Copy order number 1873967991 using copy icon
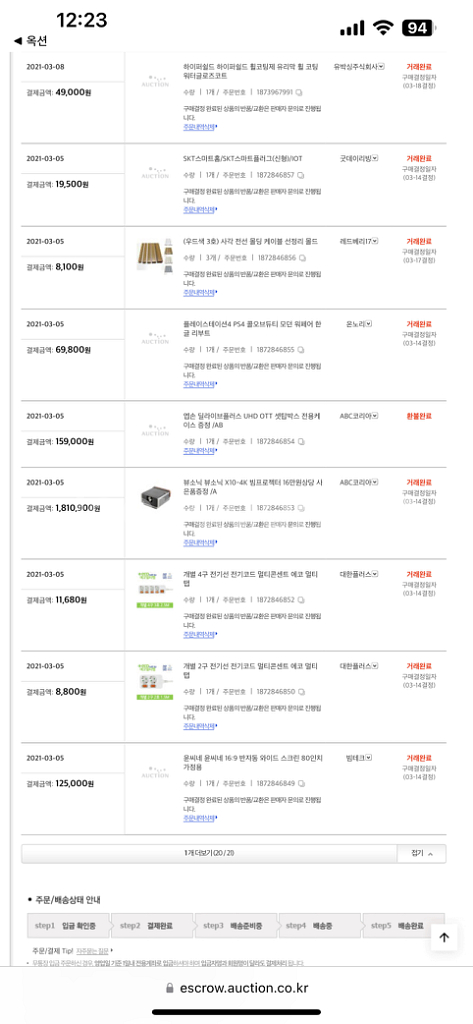The image size is (473, 1024). [299, 92]
